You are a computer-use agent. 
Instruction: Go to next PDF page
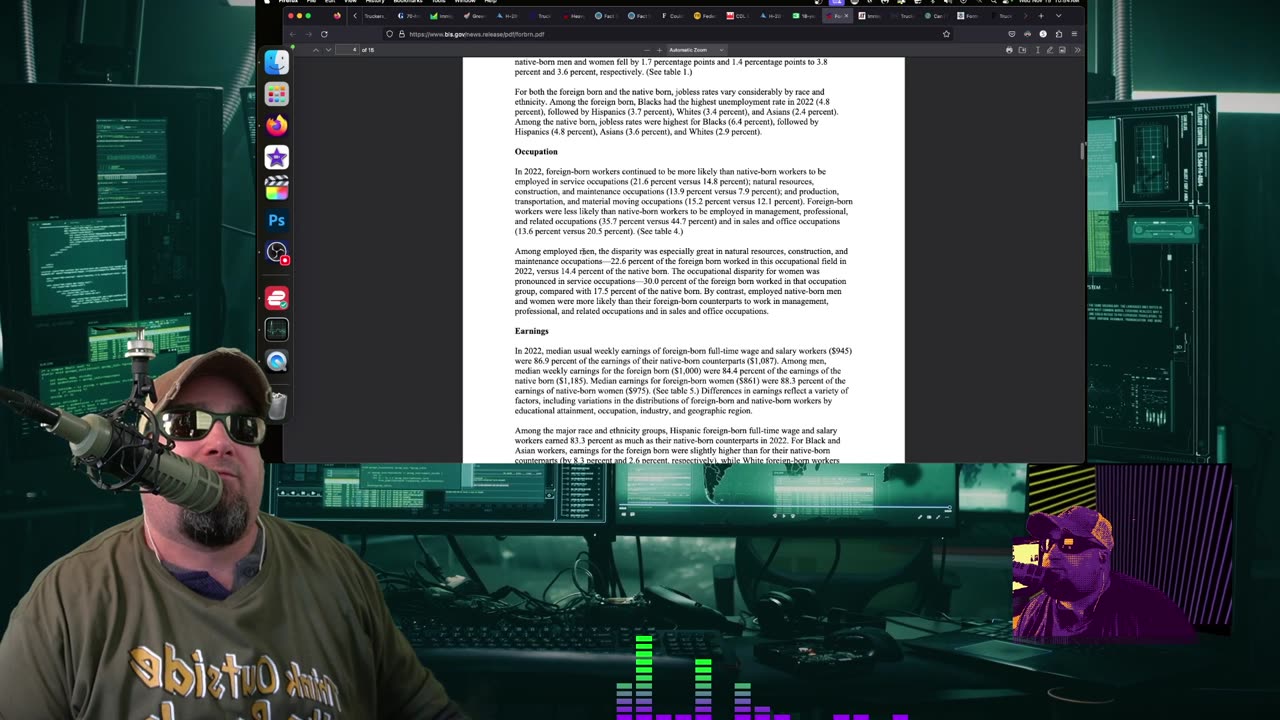pyautogui.click(x=328, y=50)
